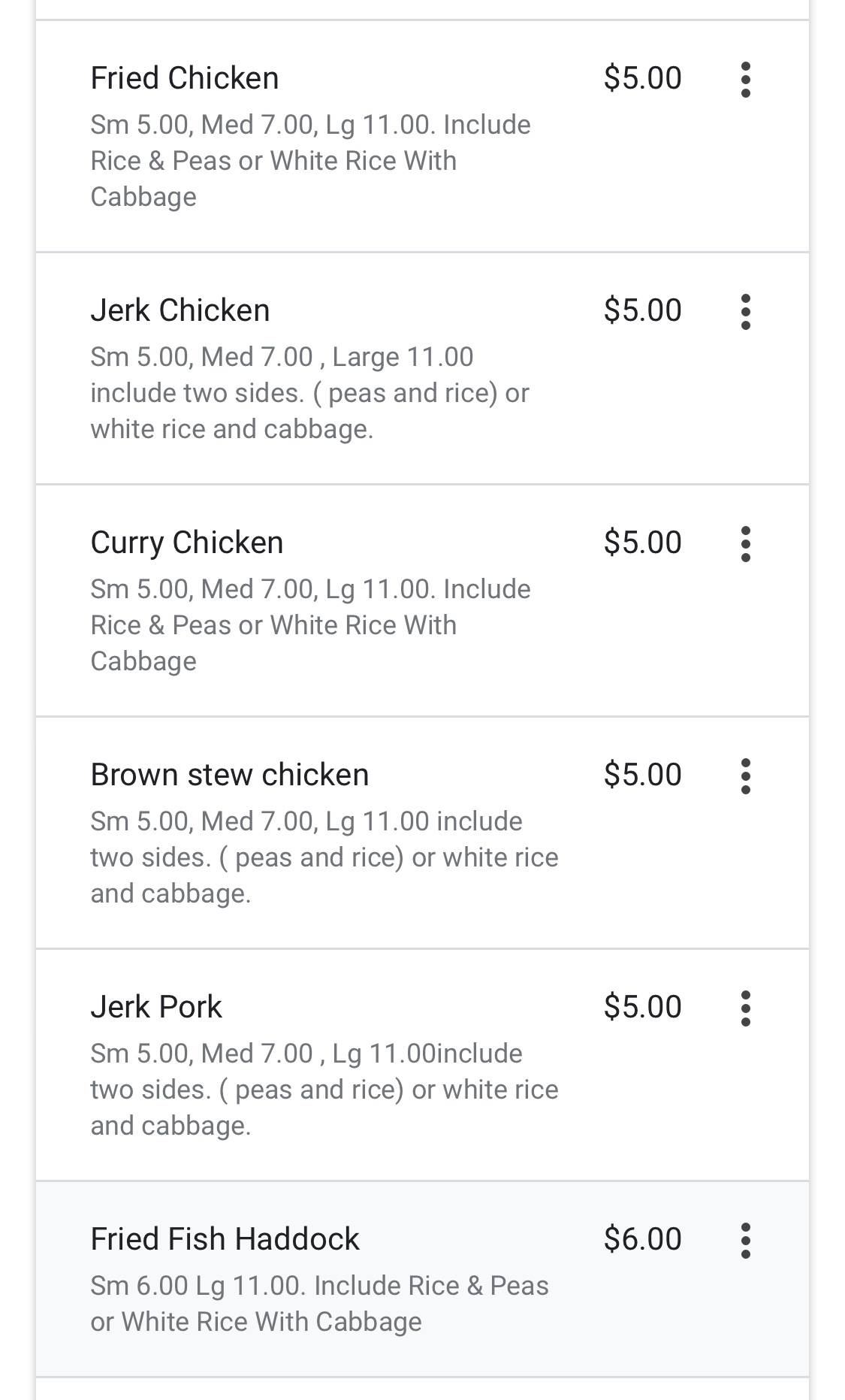Tap the $5.00 price of Fried Chicken
Image resolution: width=845 pixels, height=1400 pixels.
pyautogui.click(x=642, y=78)
